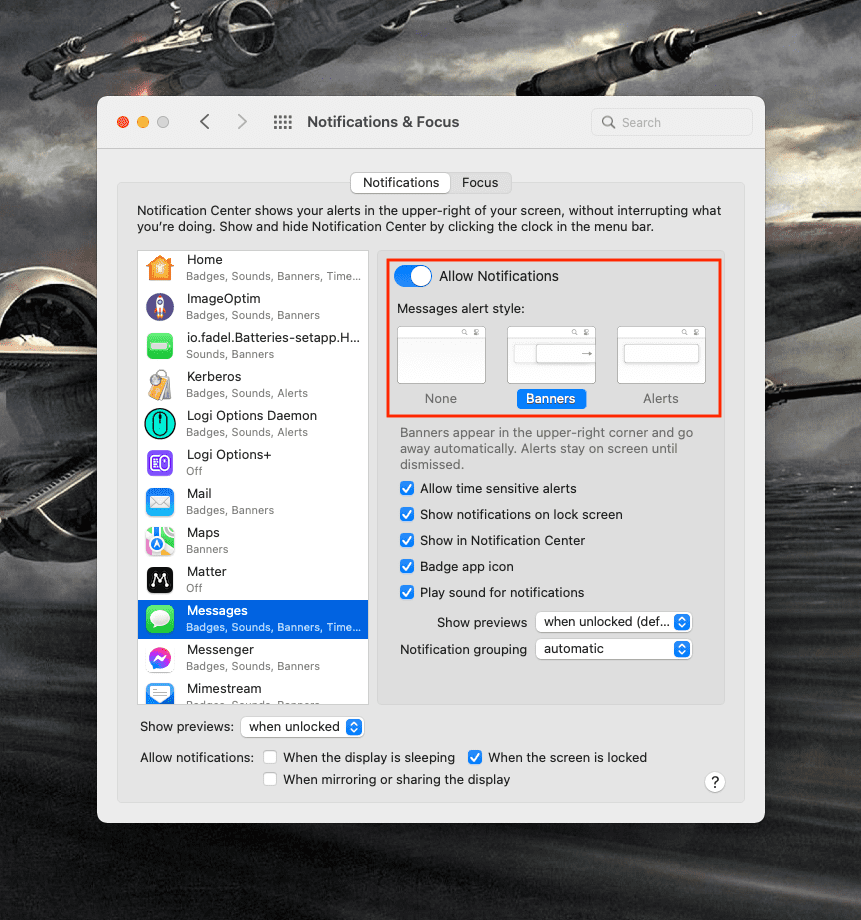Enable When the display is sleeping
861x920 pixels.
click(x=270, y=757)
